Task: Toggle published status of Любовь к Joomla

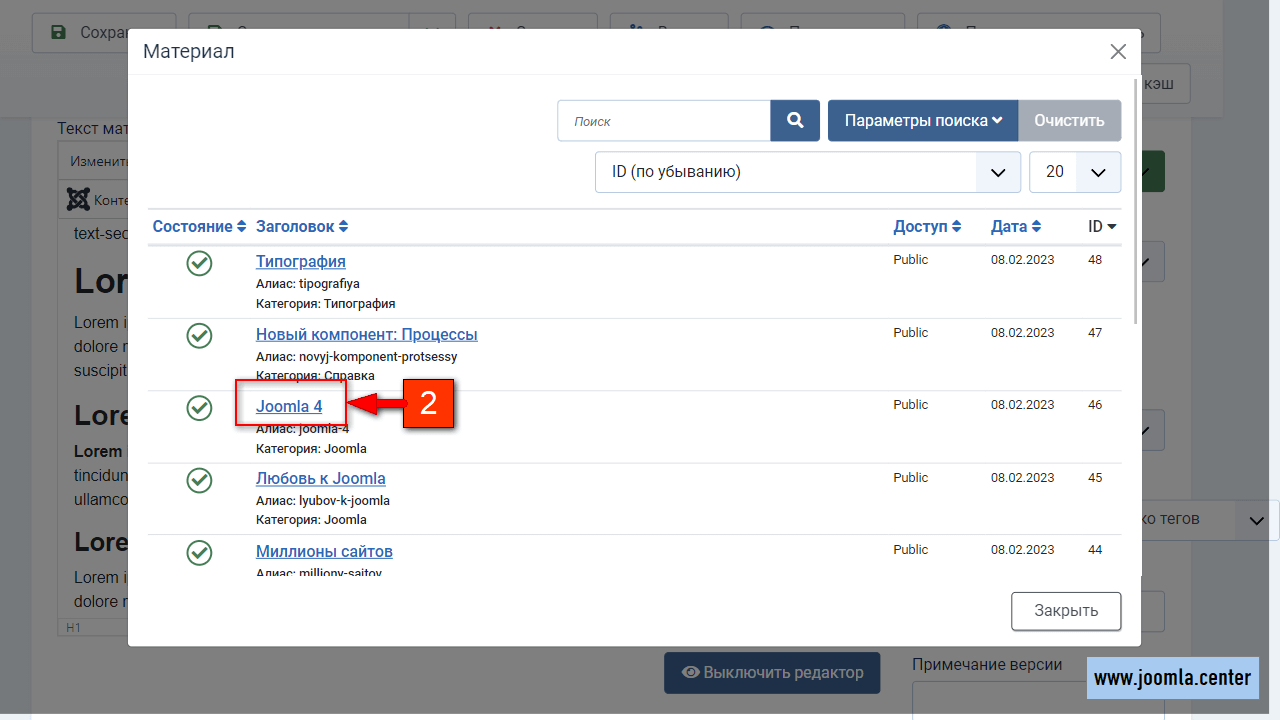Action: (200, 480)
